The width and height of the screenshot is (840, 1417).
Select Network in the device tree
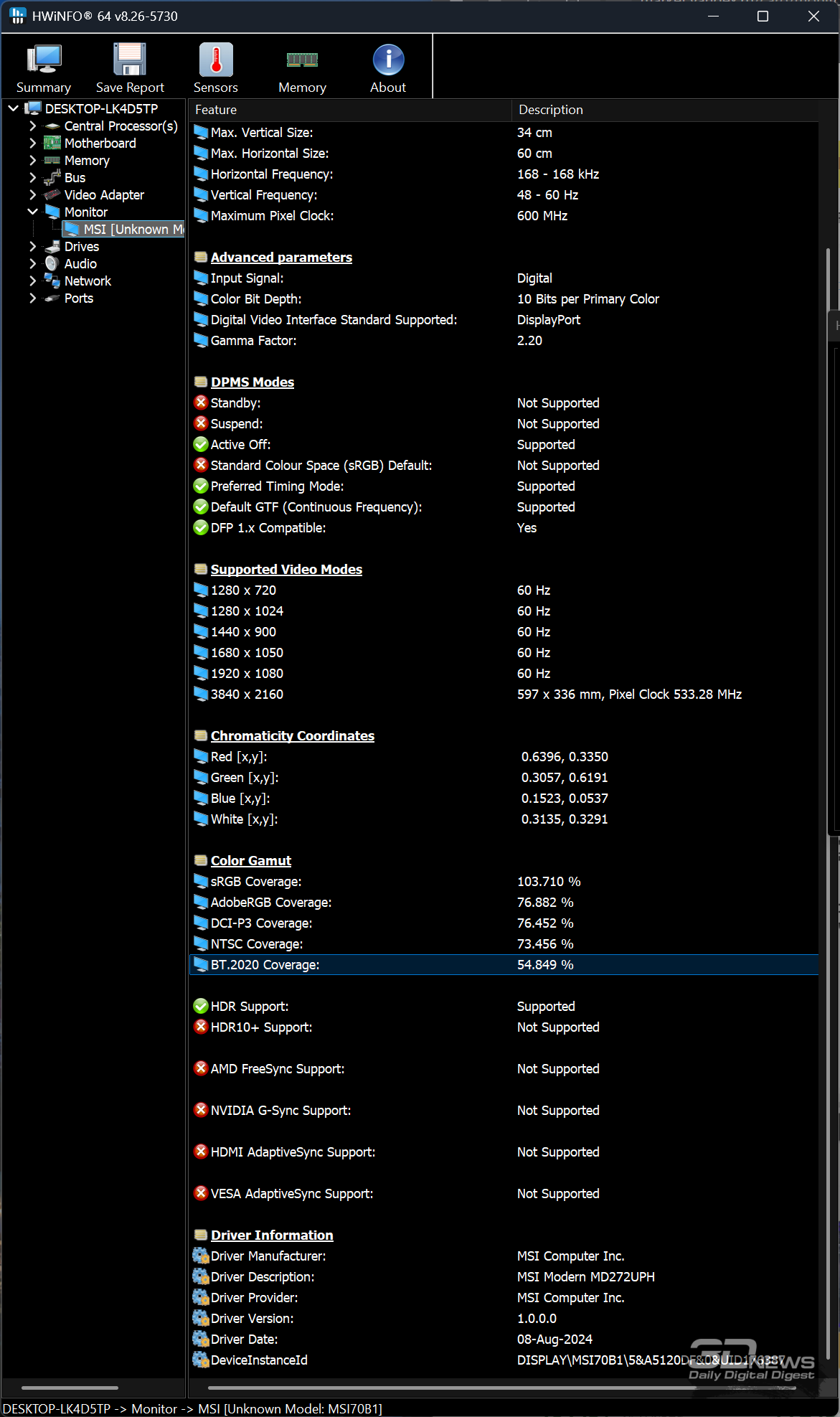pos(88,281)
